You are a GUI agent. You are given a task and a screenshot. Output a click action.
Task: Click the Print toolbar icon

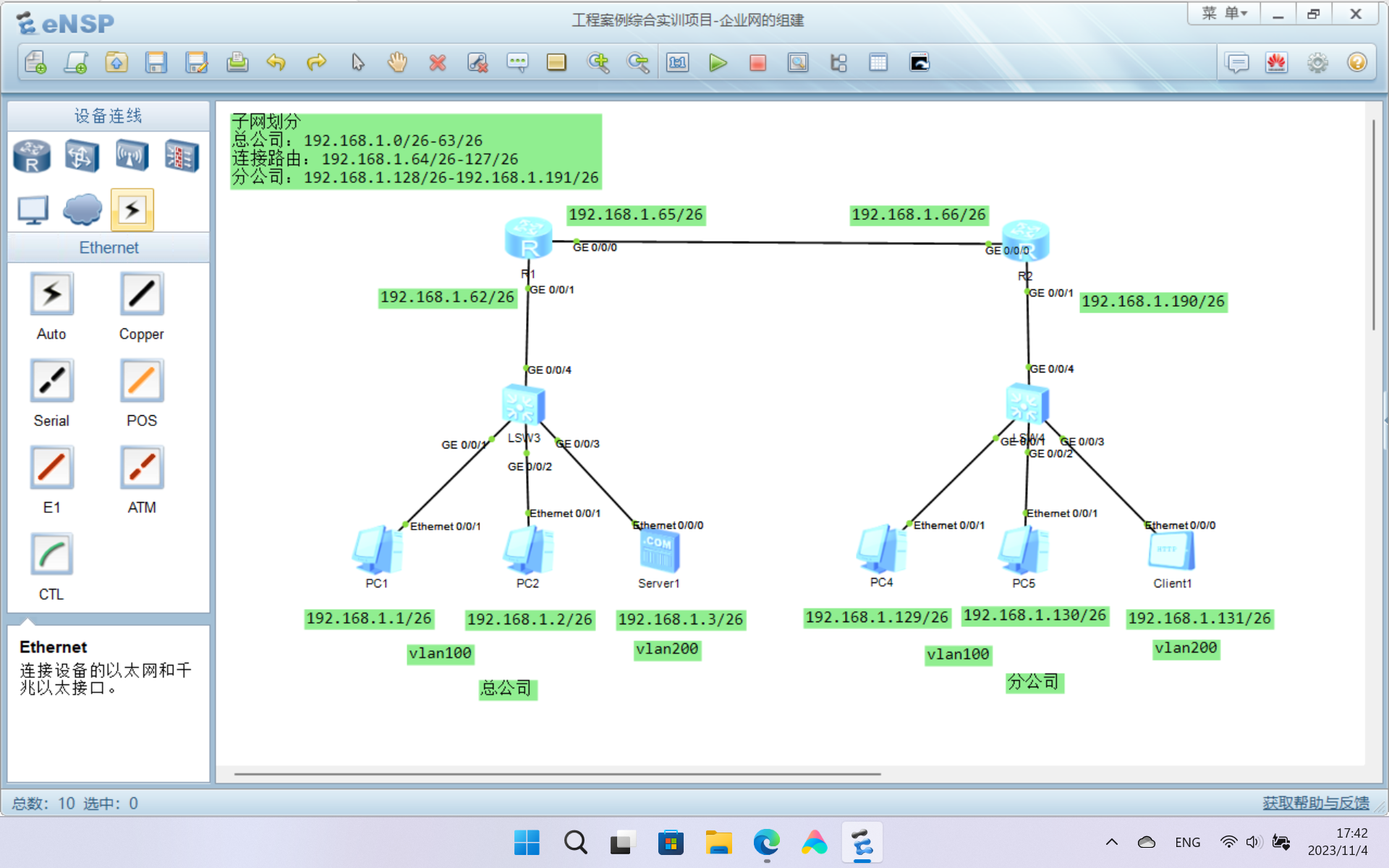[x=237, y=63]
